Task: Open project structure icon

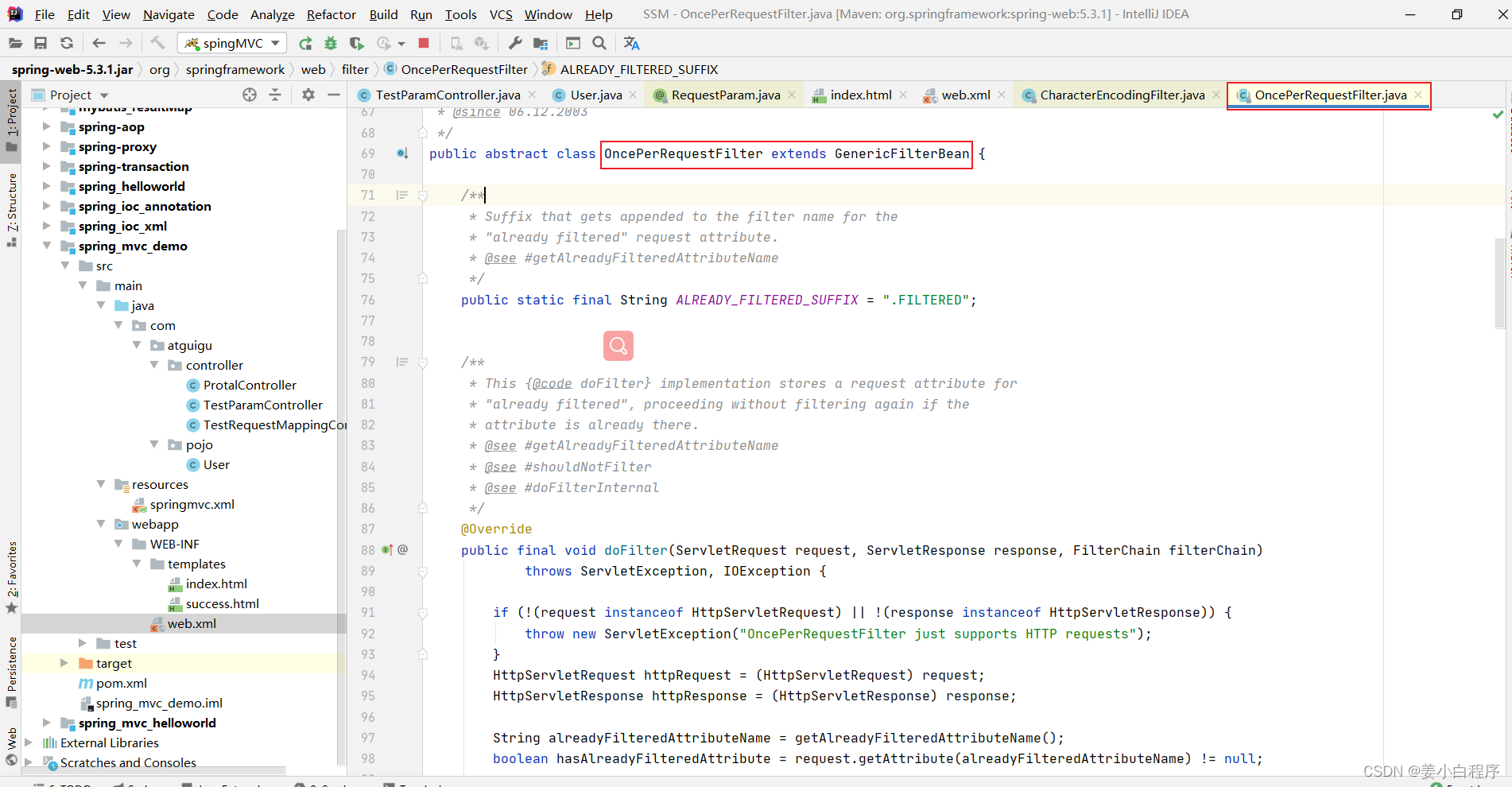Action: pyautogui.click(x=541, y=43)
